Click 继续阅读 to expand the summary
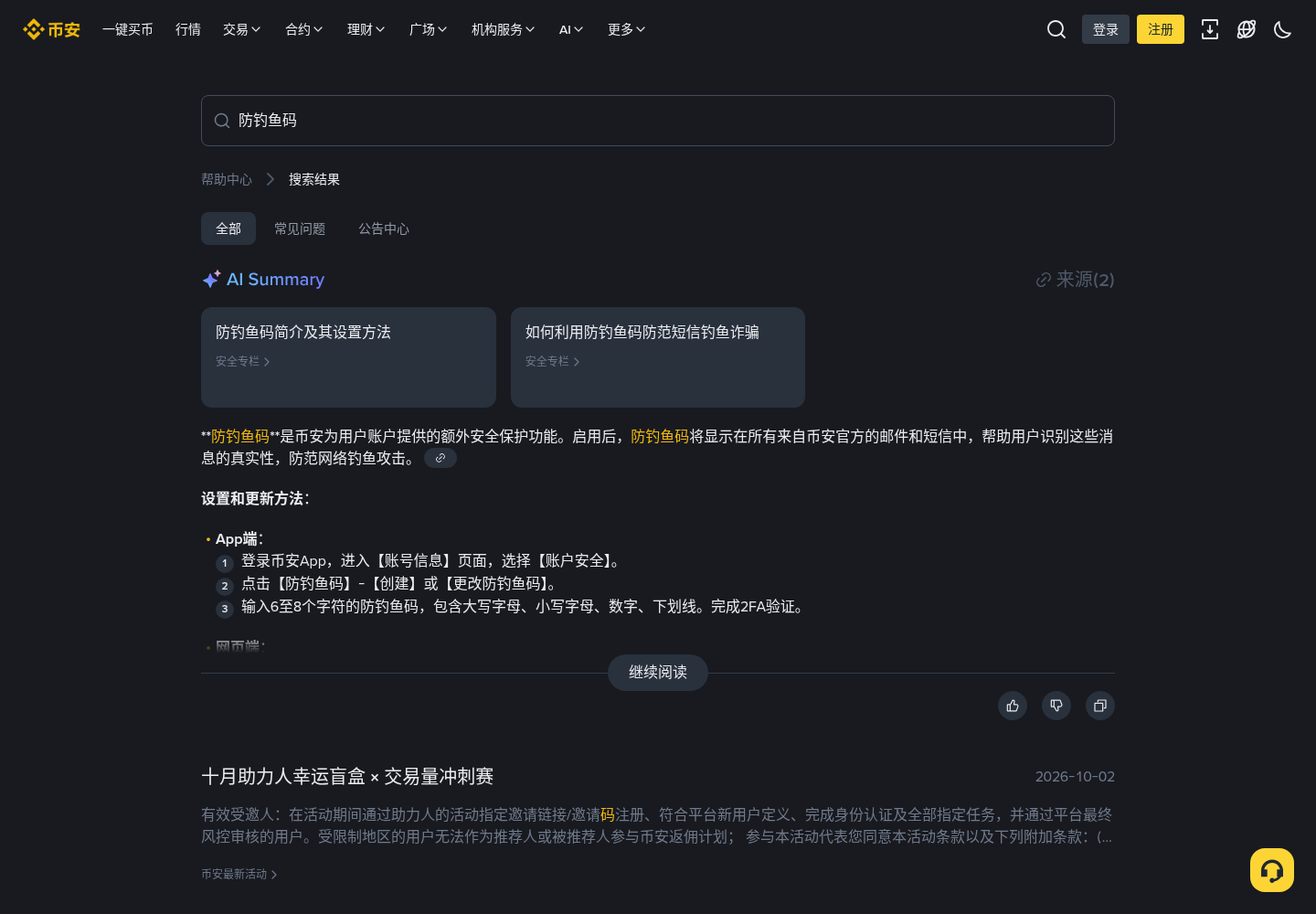The height and width of the screenshot is (914, 1316). coord(658,673)
